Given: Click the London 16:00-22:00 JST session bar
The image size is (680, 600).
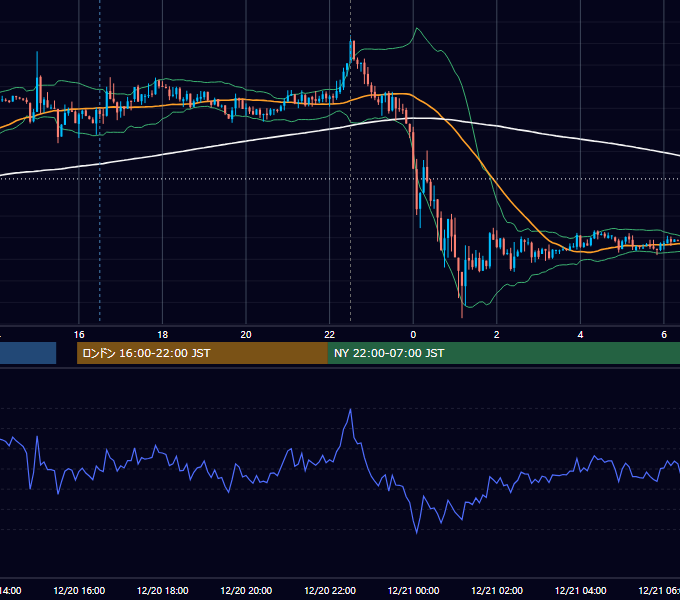Looking at the screenshot, I should click(x=202, y=353).
